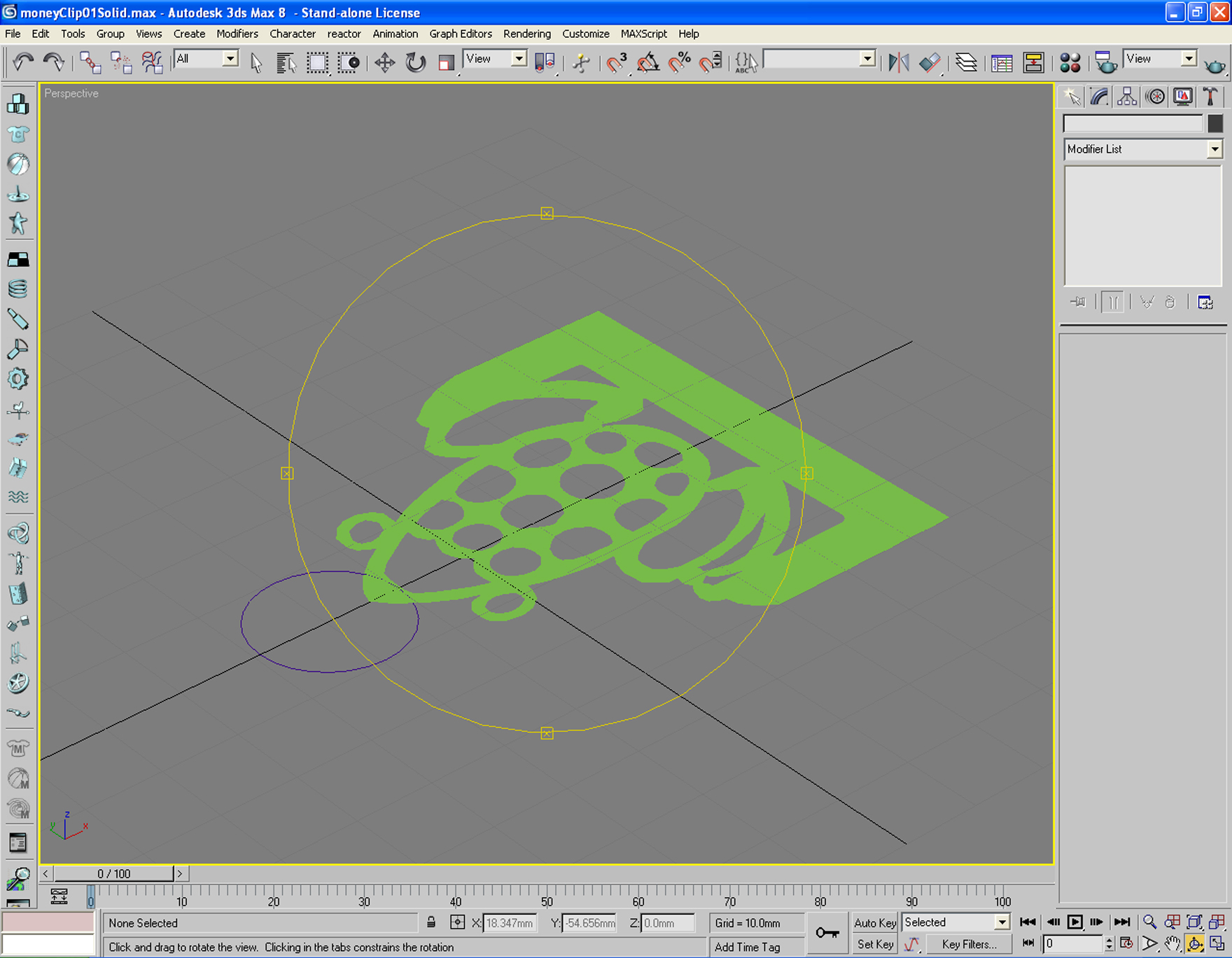Screen dimensions: 1232x958
Task: Activate the Select and Move tool
Action: (384, 62)
